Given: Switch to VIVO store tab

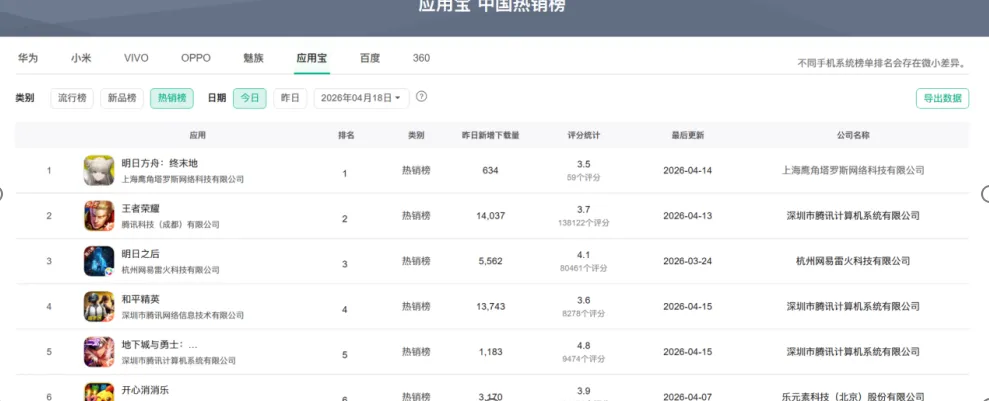Looking at the screenshot, I should (136, 58).
